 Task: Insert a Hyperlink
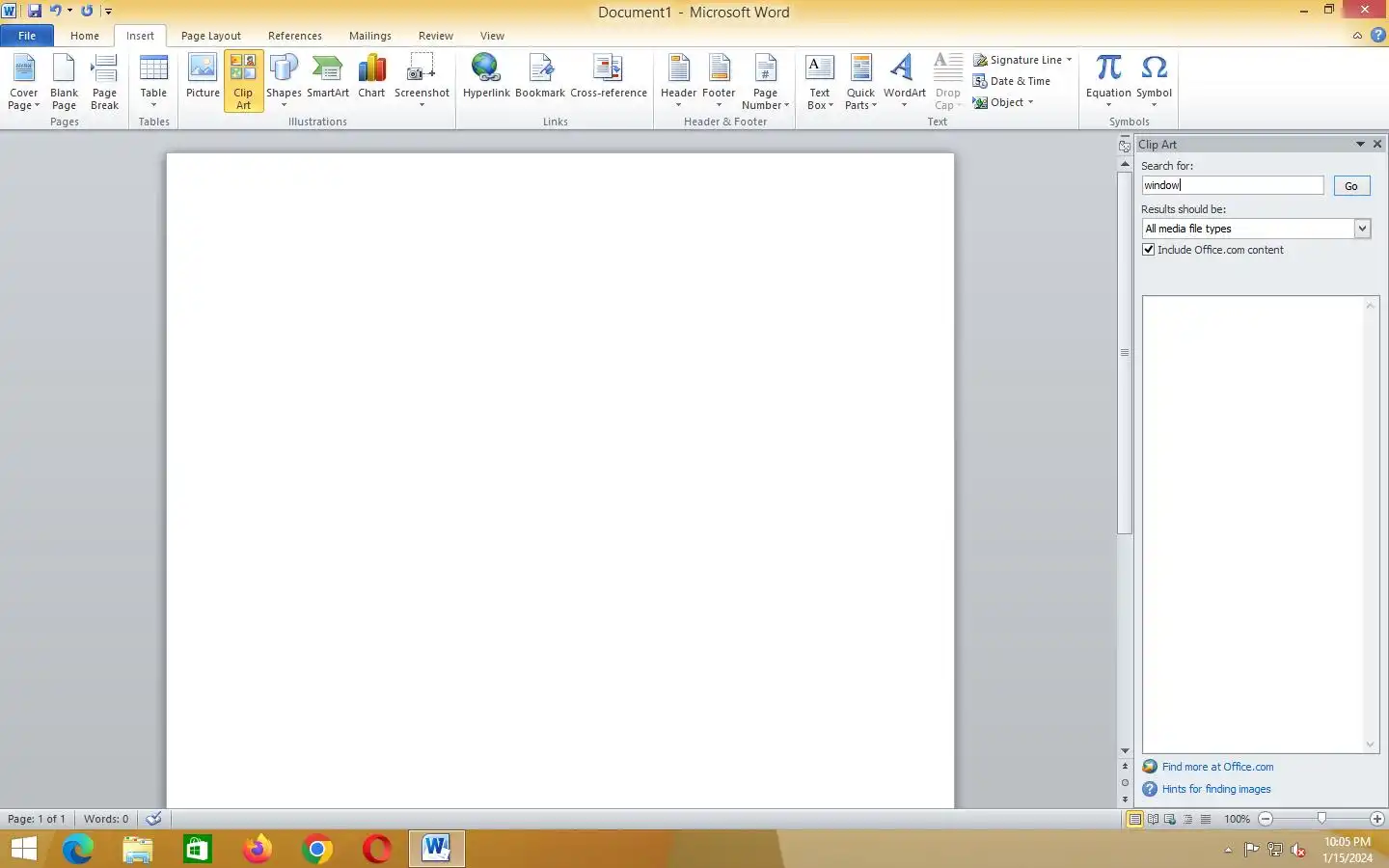486,77
